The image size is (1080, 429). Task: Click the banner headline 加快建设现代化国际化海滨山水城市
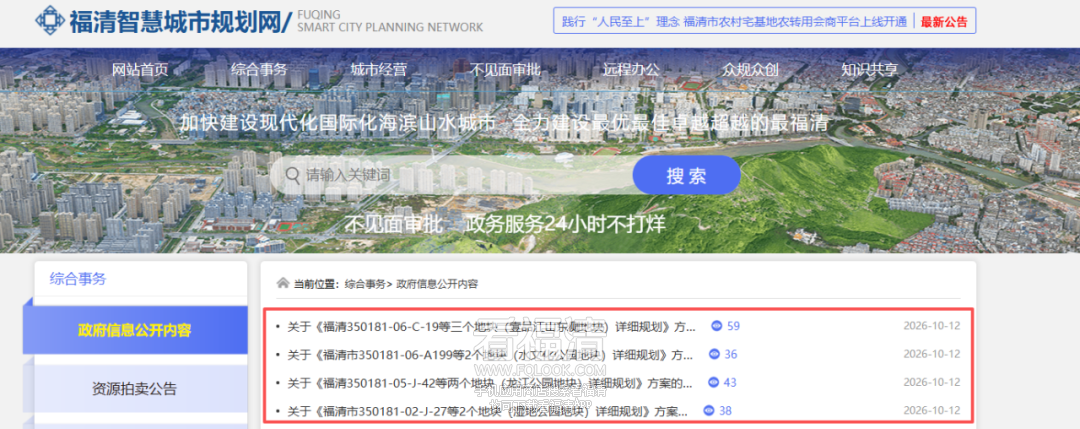338,124
